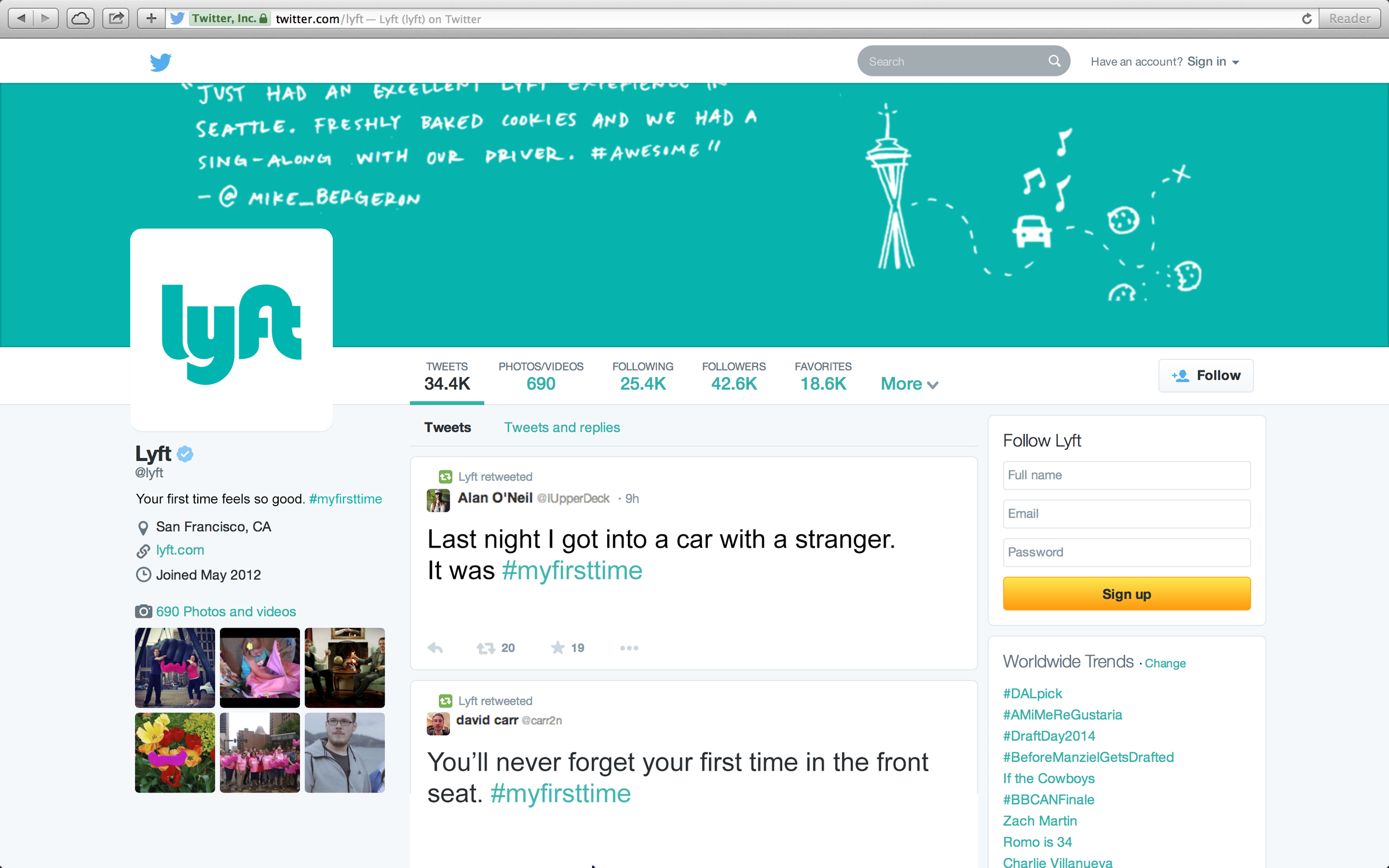Click reply arrow on Alan O'Neil tweet

[434, 648]
